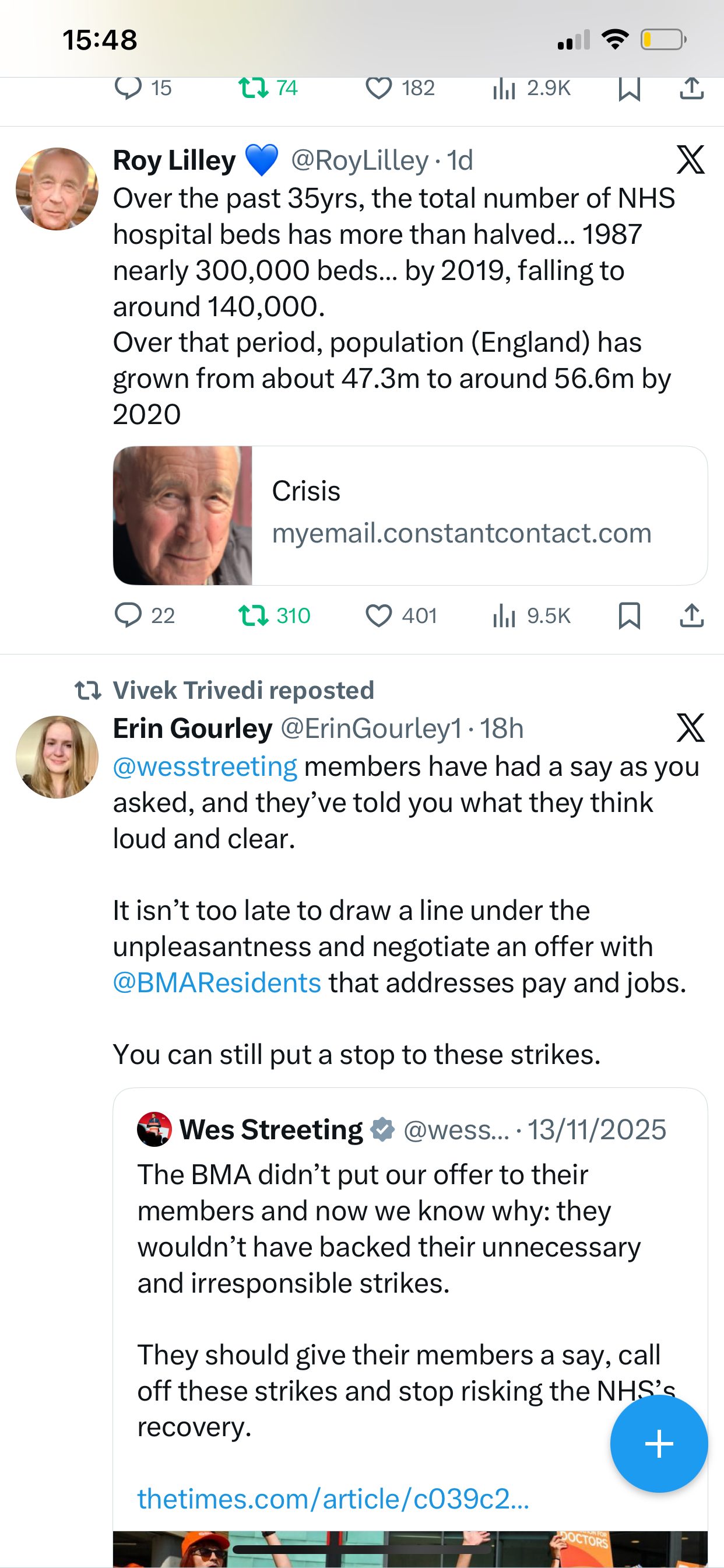The width and height of the screenshot is (724, 1568).
Task: Open Roy Lilley's profile picture
Action: pyautogui.click(x=57, y=188)
